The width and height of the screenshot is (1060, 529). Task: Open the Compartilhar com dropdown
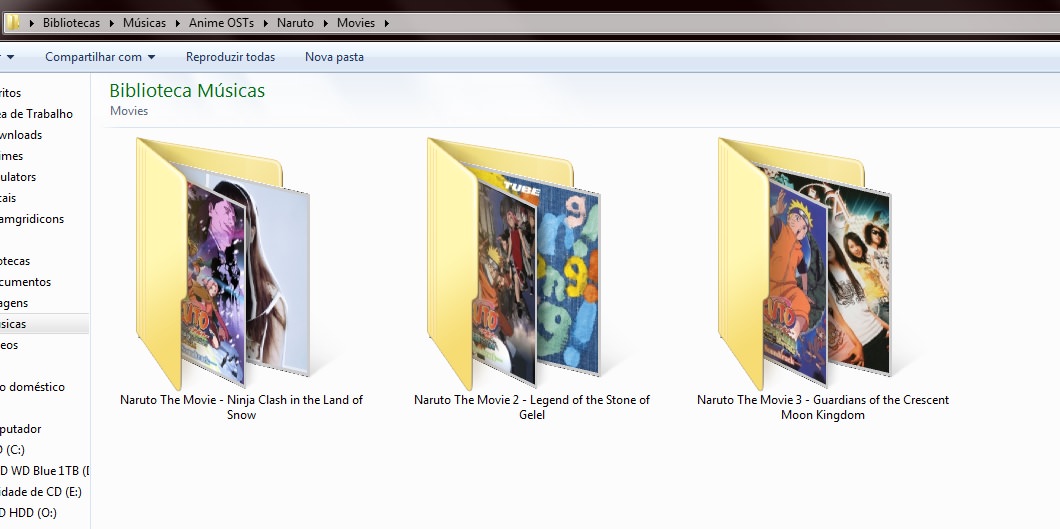(100, 57)
